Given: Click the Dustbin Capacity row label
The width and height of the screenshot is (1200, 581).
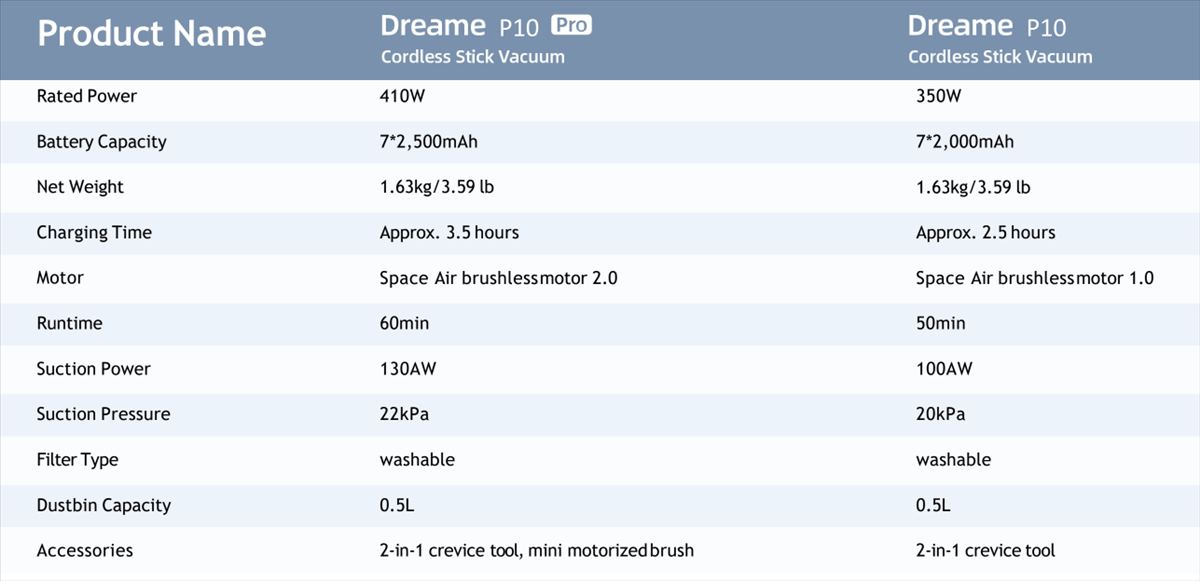Looking at the screenshot, I should 103,505.
